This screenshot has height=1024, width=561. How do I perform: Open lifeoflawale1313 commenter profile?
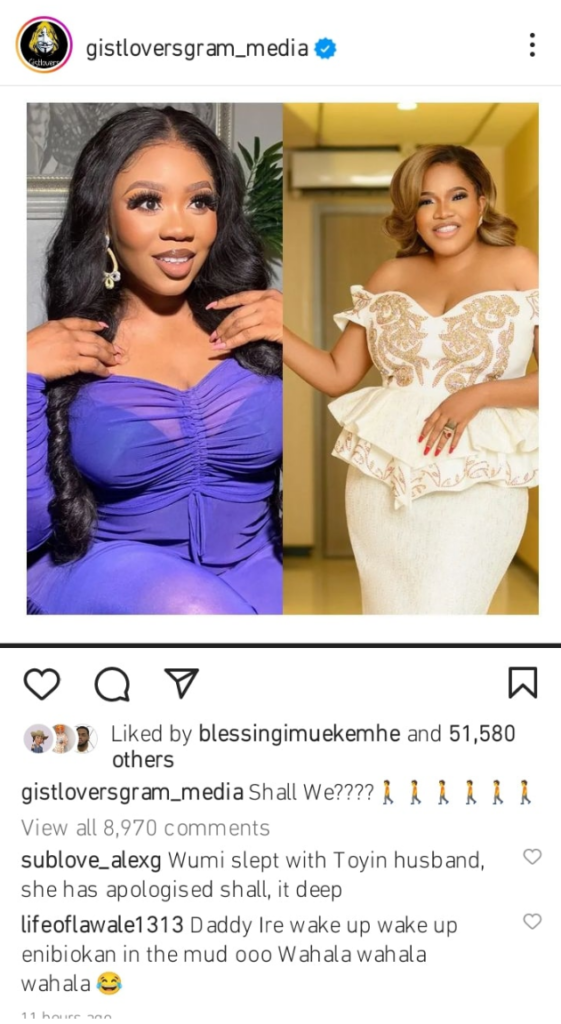tap(102, 925)
